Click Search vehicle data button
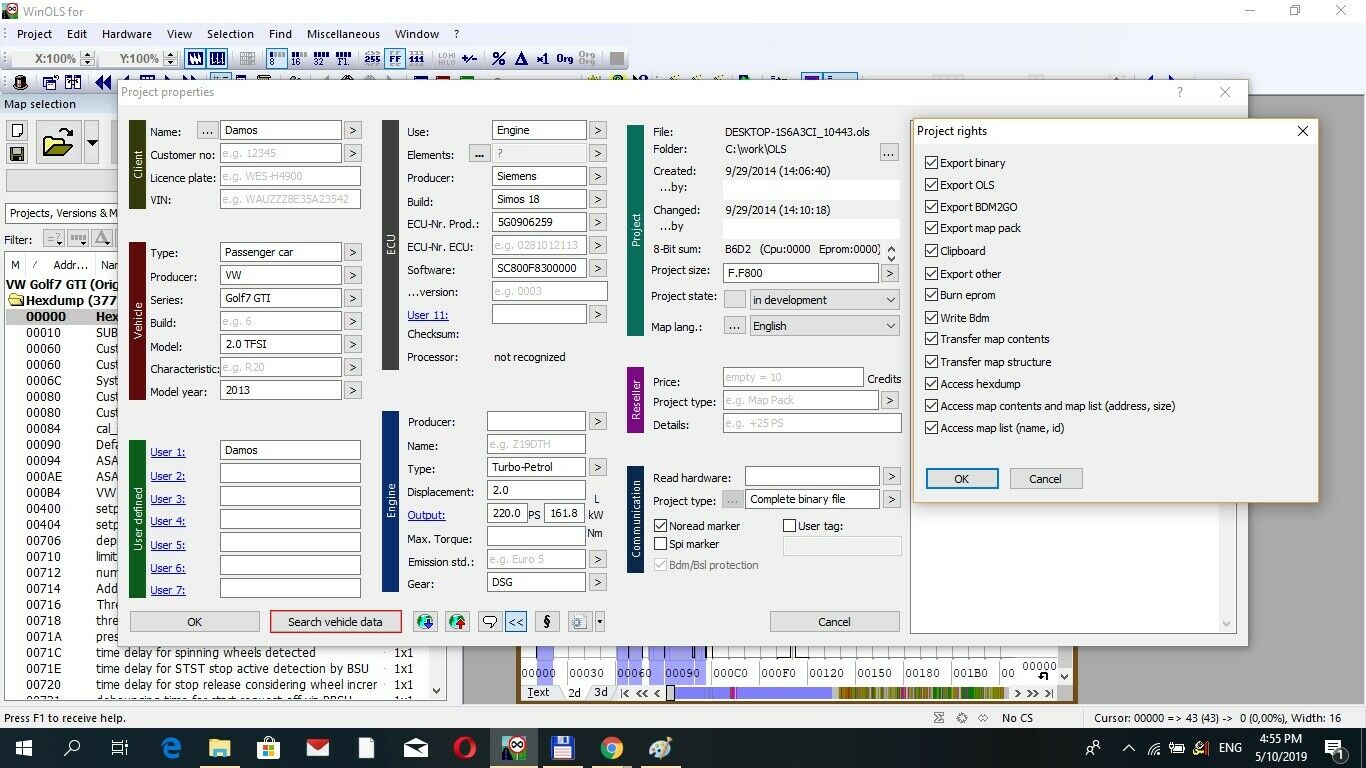 [x=335, y=622]
